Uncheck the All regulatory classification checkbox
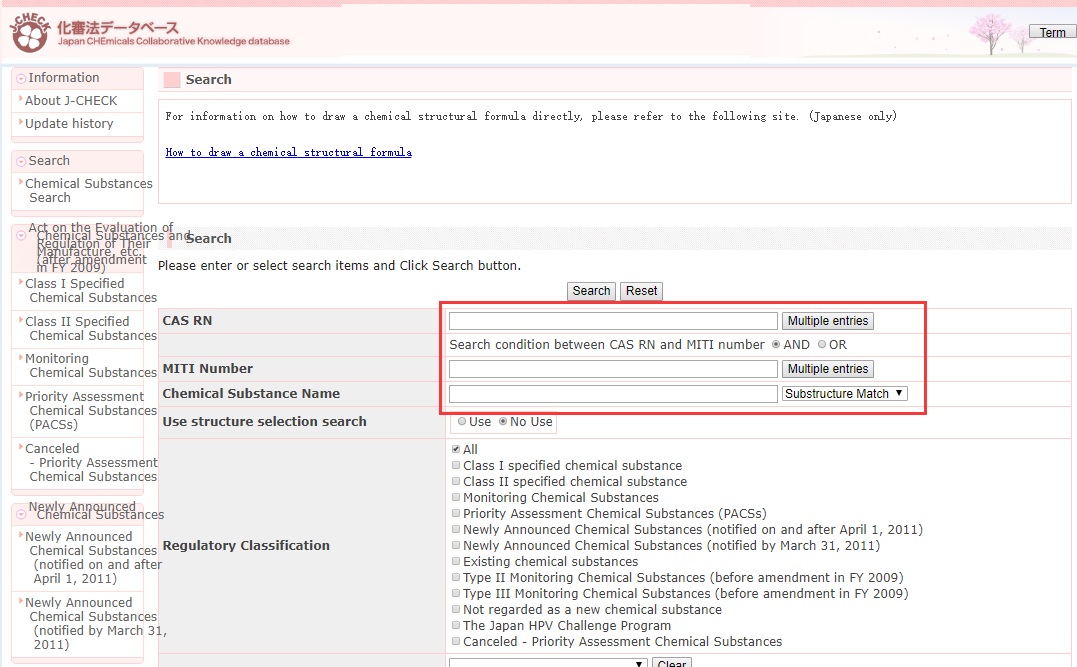The height and width of the screenshot is (667, 1077). tap(456, 450)
